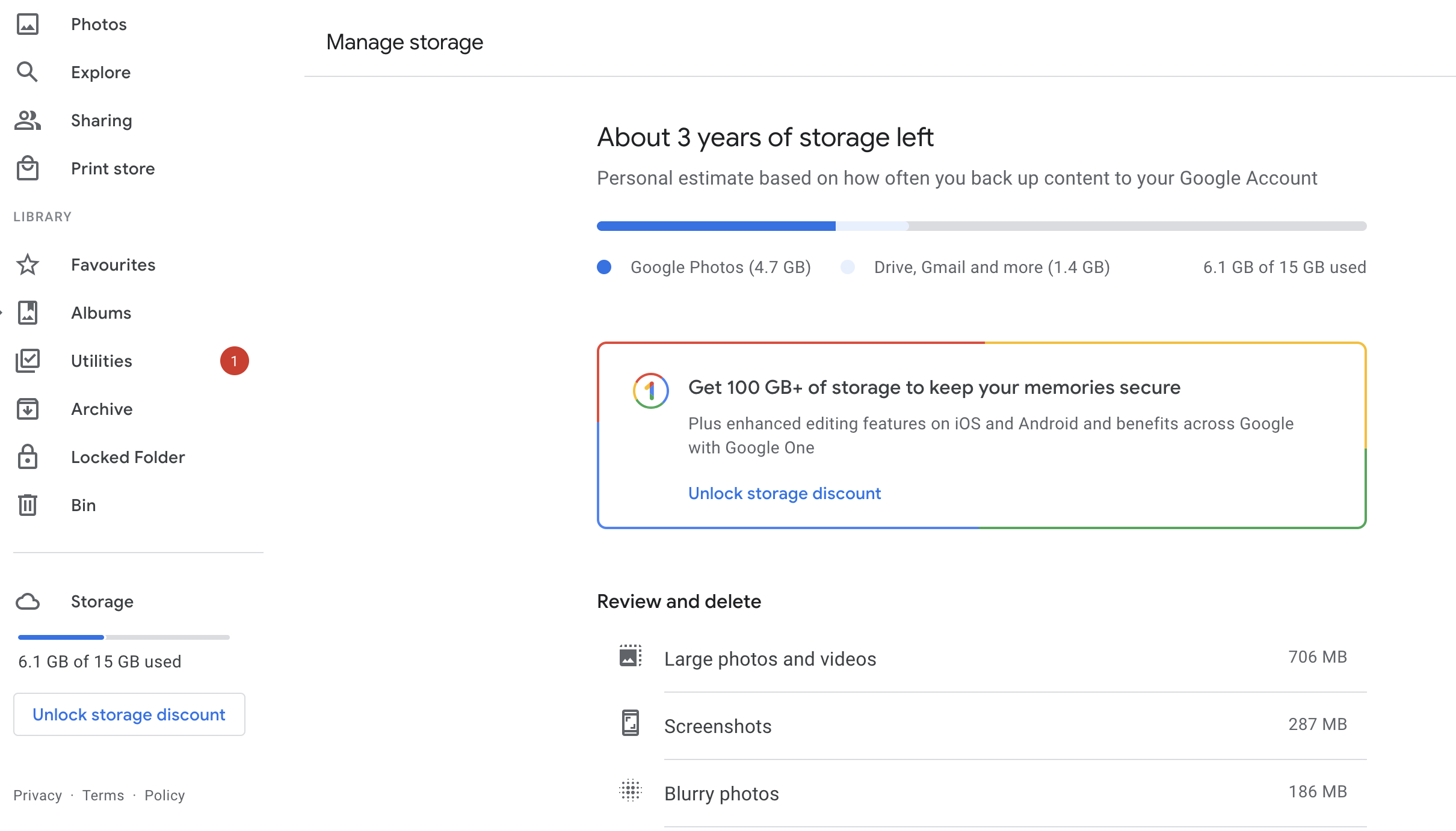Click the Print store bag icon
The image size is (1456, 831).
28,168
